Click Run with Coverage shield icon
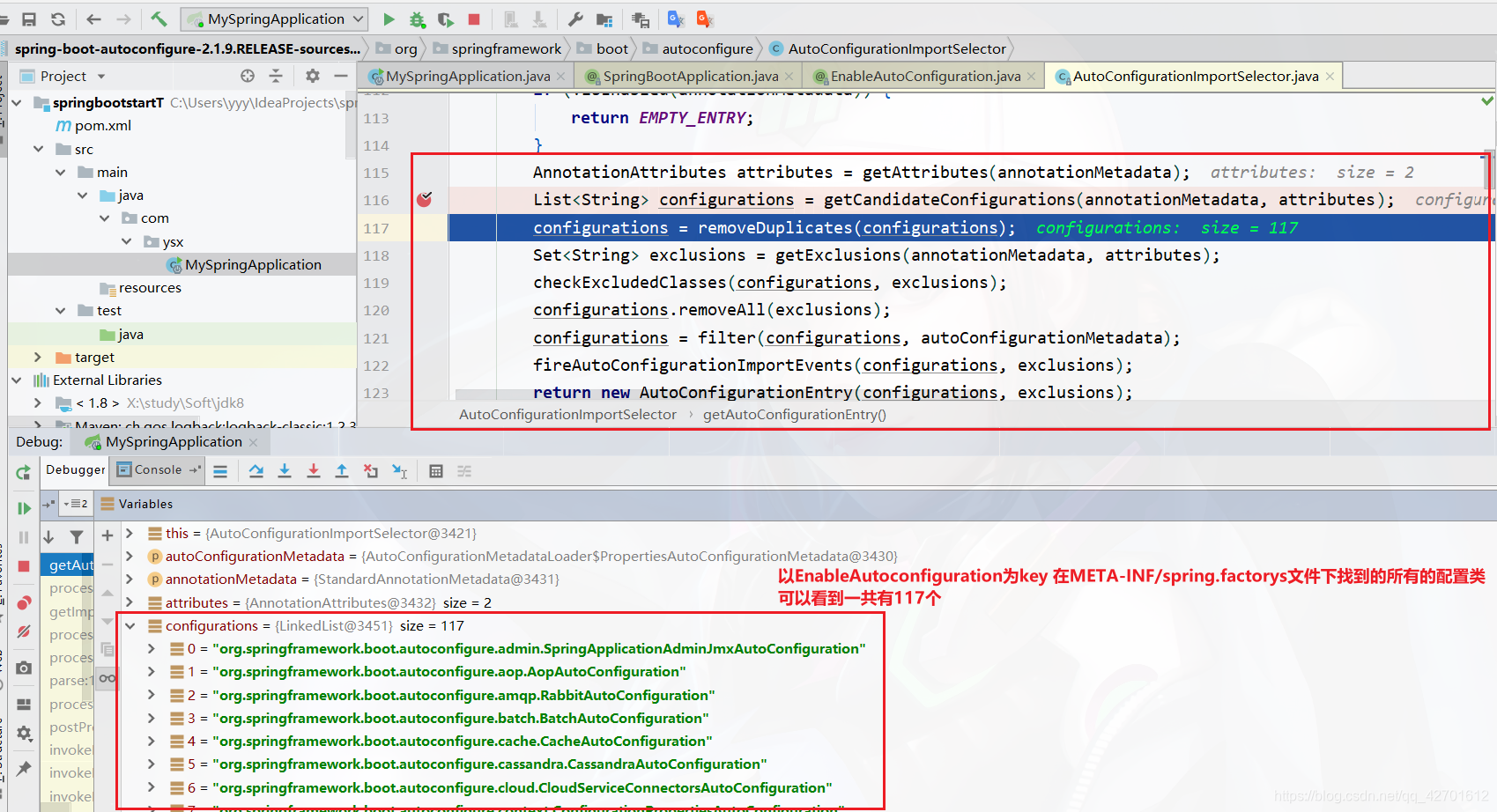 tap(446, 18)
